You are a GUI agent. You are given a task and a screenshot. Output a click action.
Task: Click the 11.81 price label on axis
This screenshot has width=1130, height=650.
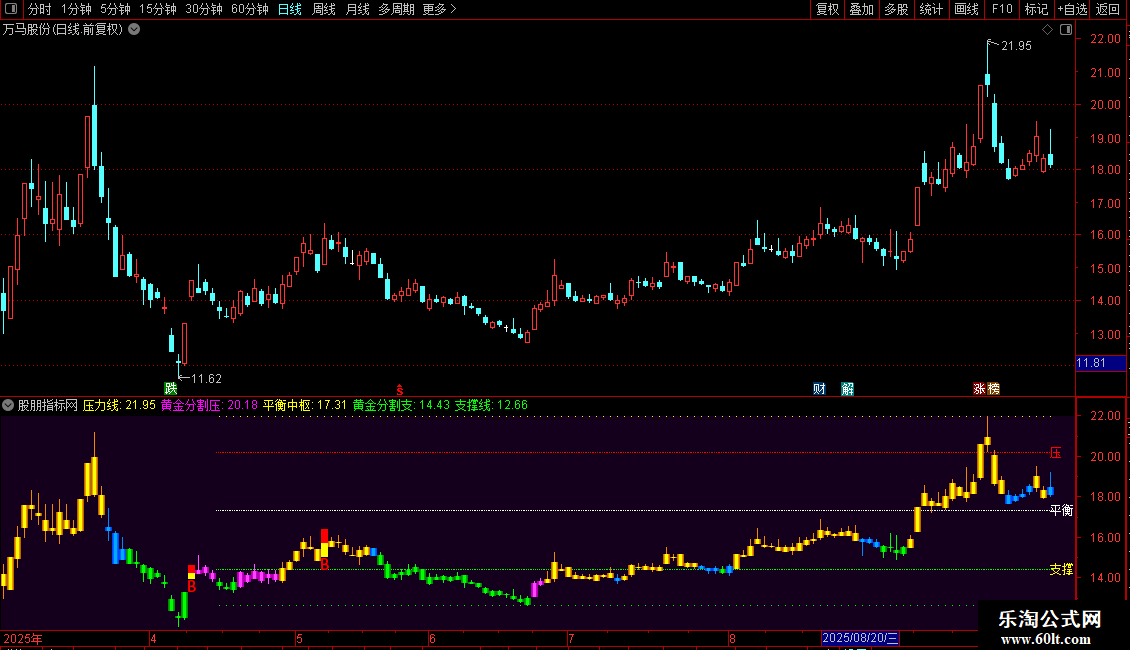1090,362
